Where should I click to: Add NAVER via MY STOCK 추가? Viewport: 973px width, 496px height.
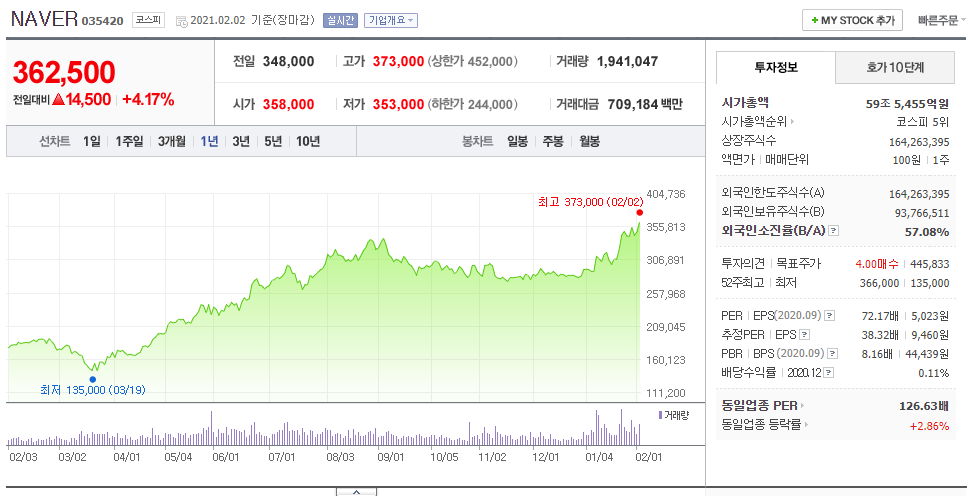pyautogui.click(x=853, y=20)
